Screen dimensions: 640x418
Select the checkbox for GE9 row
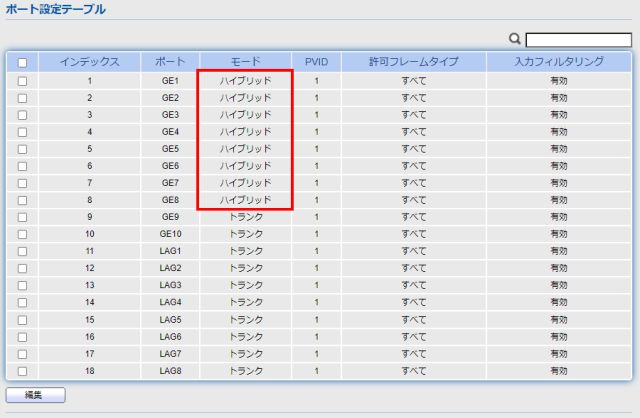pos(22,218)
